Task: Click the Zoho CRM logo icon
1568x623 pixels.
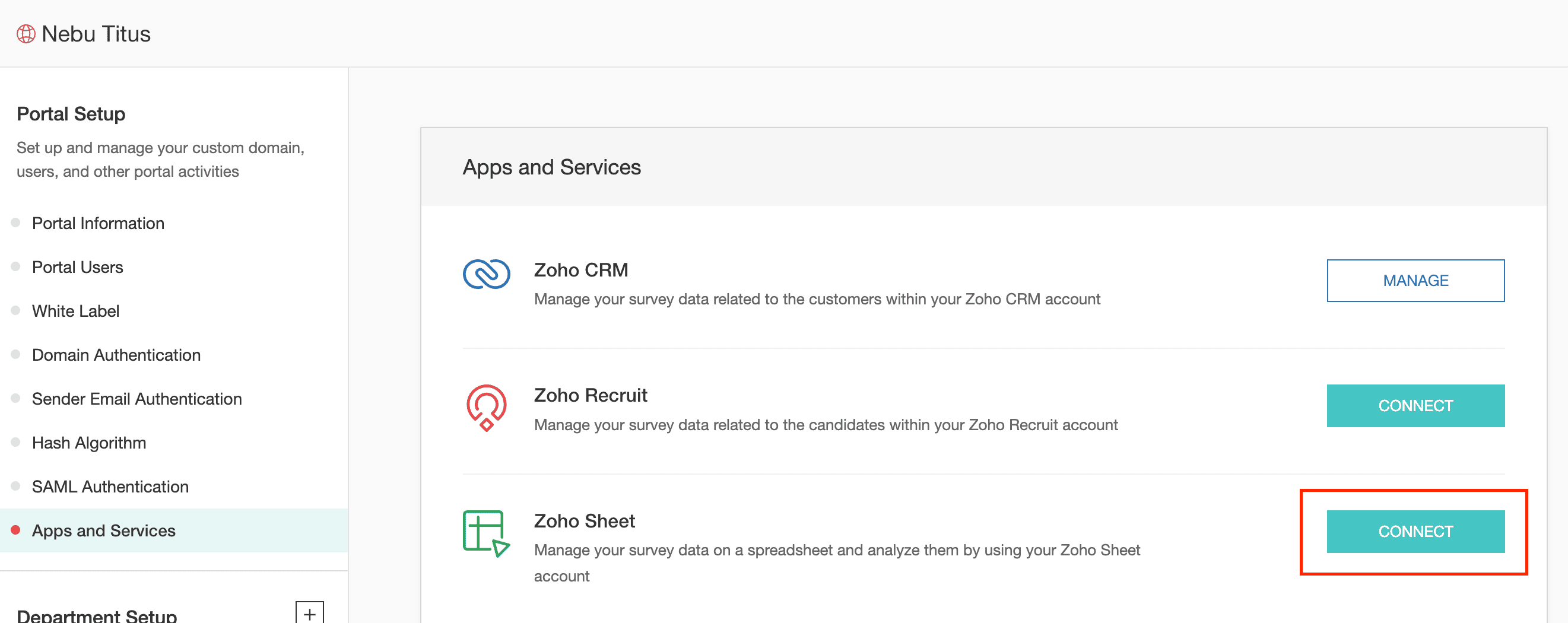Action: pyautogui.click(x=485, y=274)
